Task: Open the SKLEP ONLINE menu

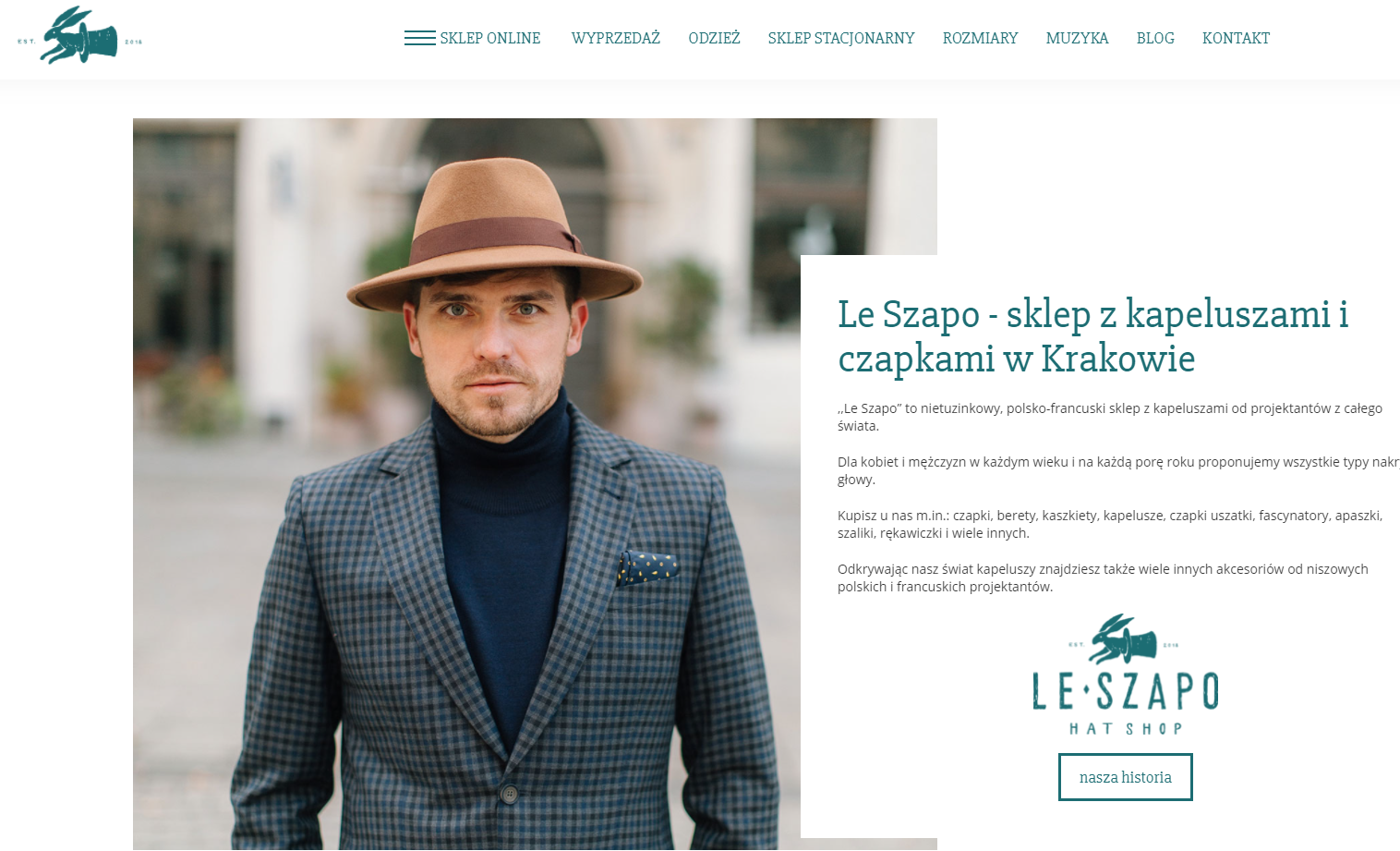Action: pyautogui.click(x=490, y=38)
